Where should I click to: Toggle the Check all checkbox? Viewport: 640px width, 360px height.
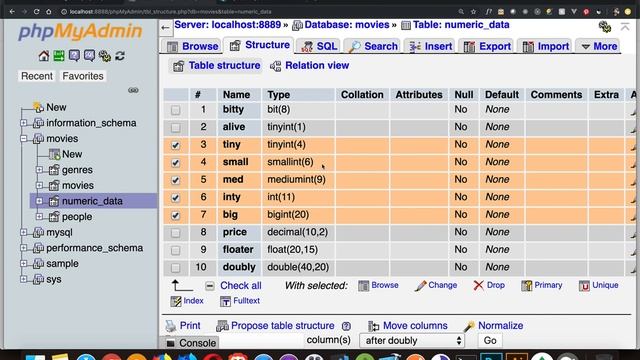[209, 286]
